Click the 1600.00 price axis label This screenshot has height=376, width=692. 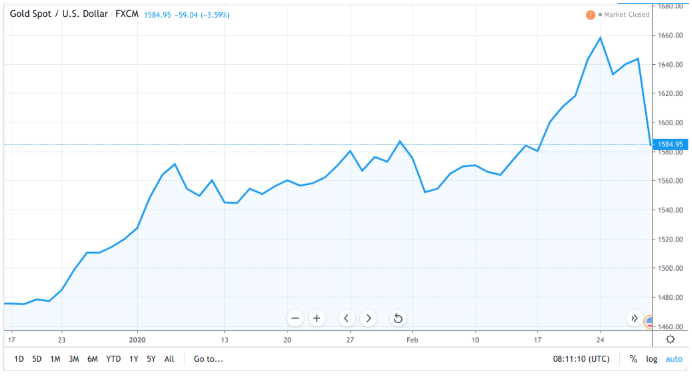(670, 123)
